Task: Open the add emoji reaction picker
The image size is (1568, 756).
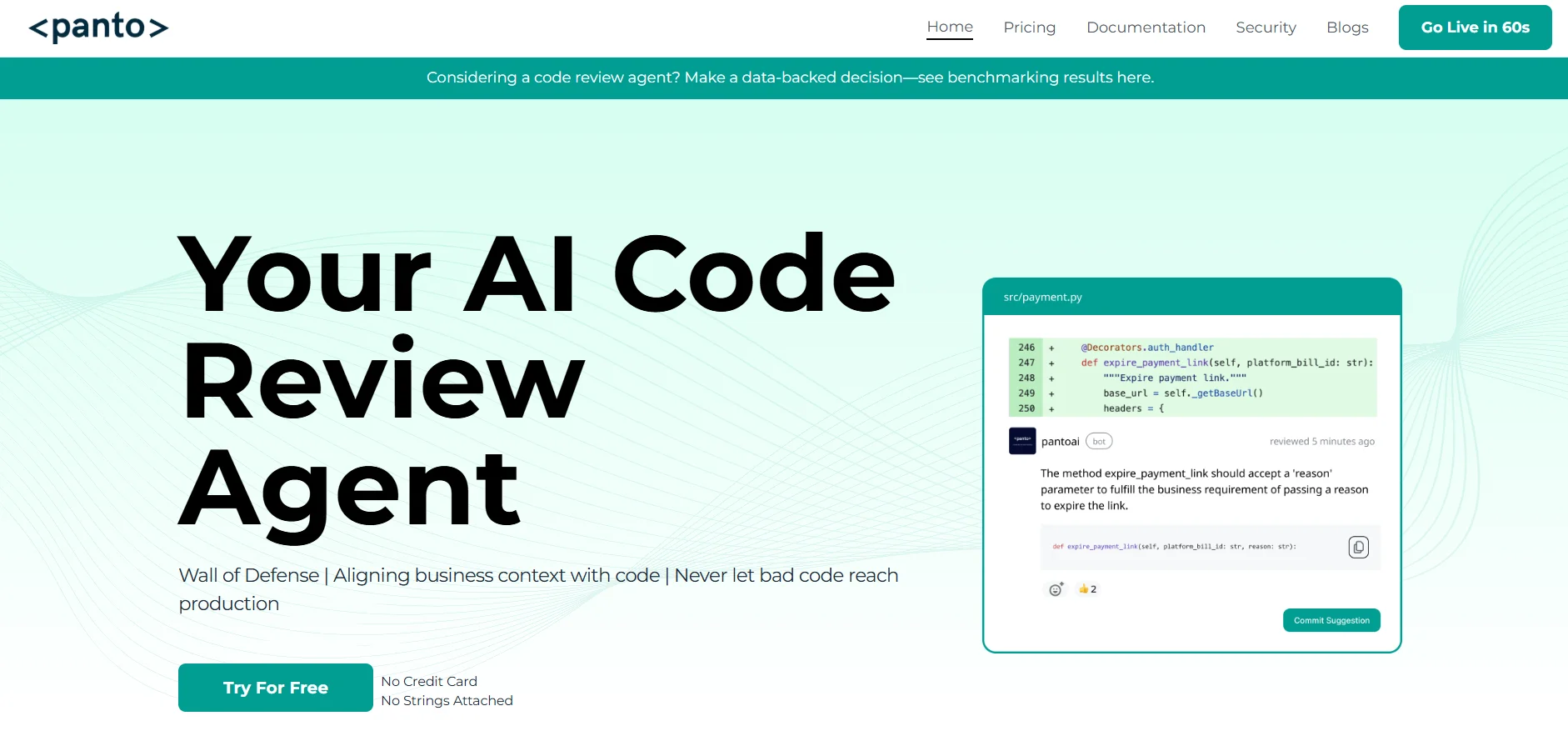Action: [1056, 589]
